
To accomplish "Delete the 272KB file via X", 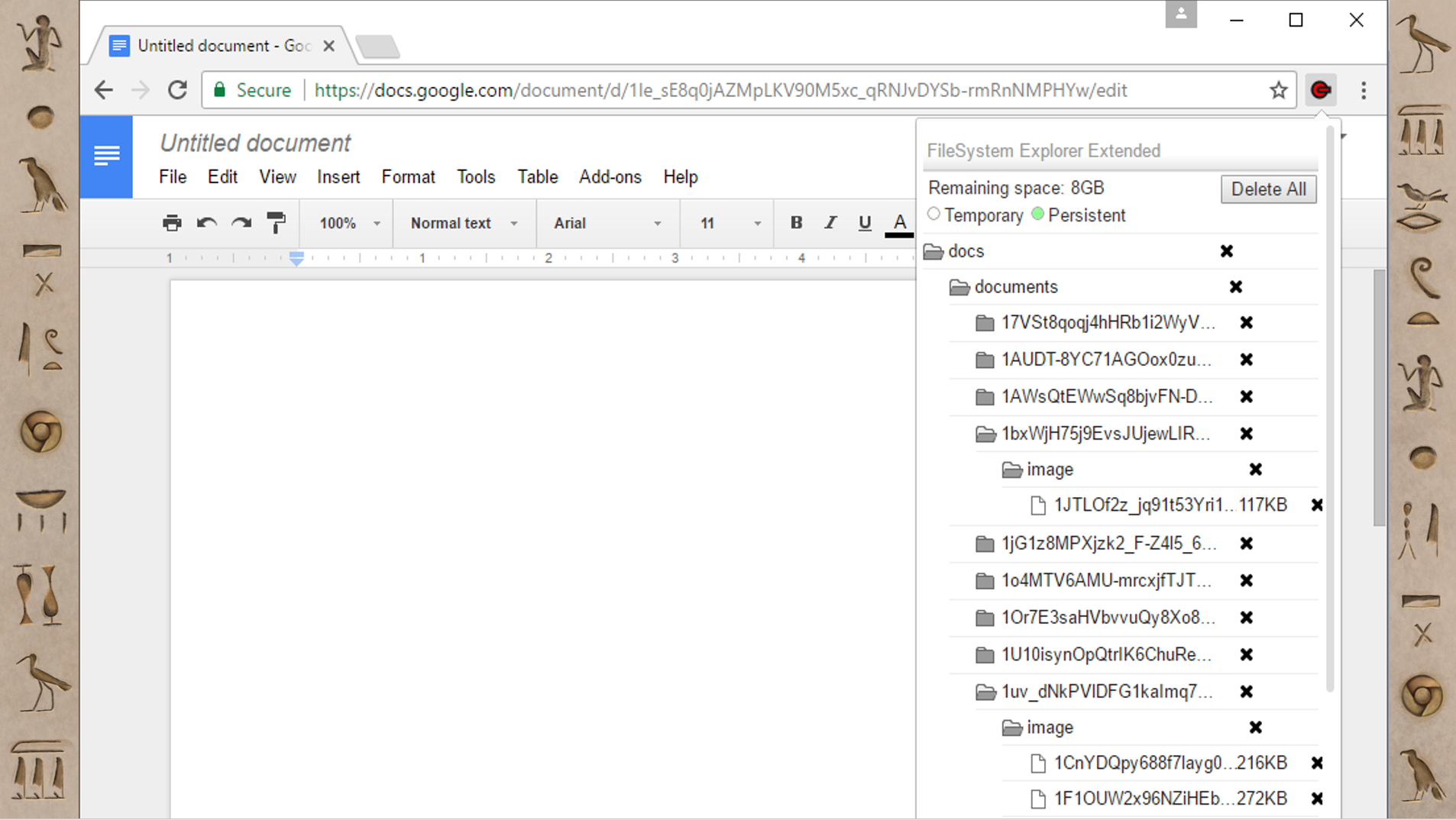I will coord(1317,799).
